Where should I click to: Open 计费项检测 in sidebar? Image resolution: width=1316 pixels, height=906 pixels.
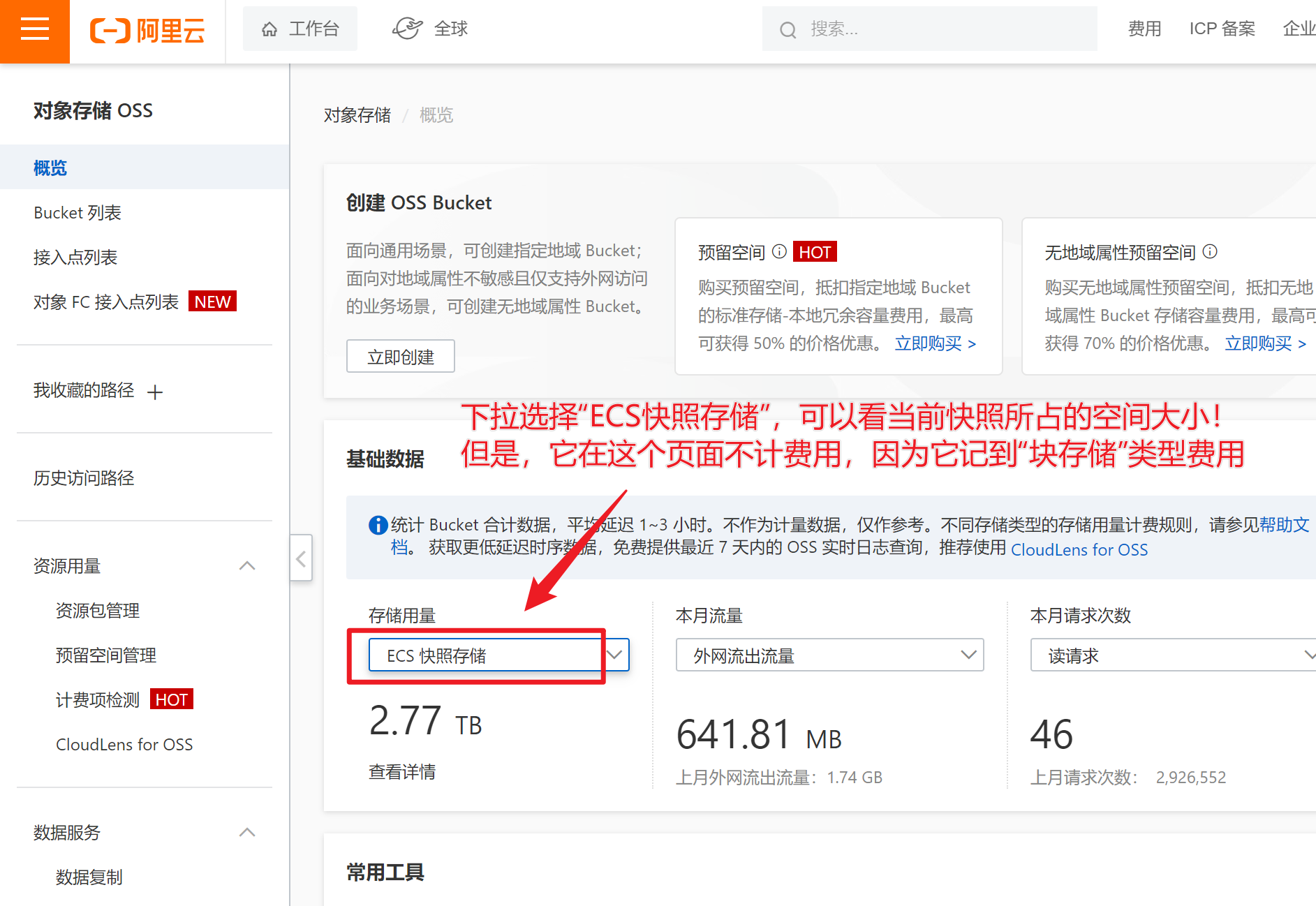pos(98,700)
